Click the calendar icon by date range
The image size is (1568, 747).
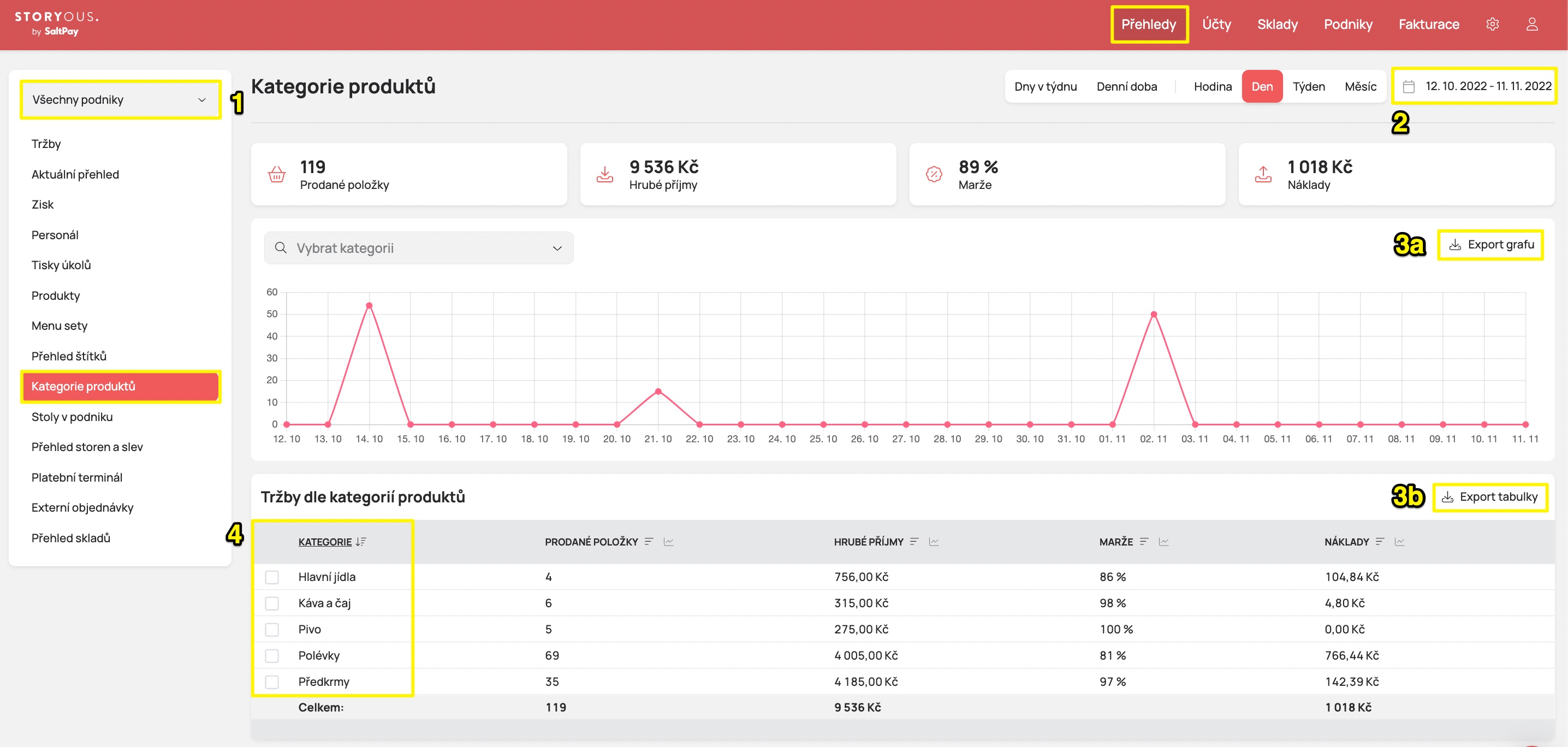click(x=1409, y=86)
